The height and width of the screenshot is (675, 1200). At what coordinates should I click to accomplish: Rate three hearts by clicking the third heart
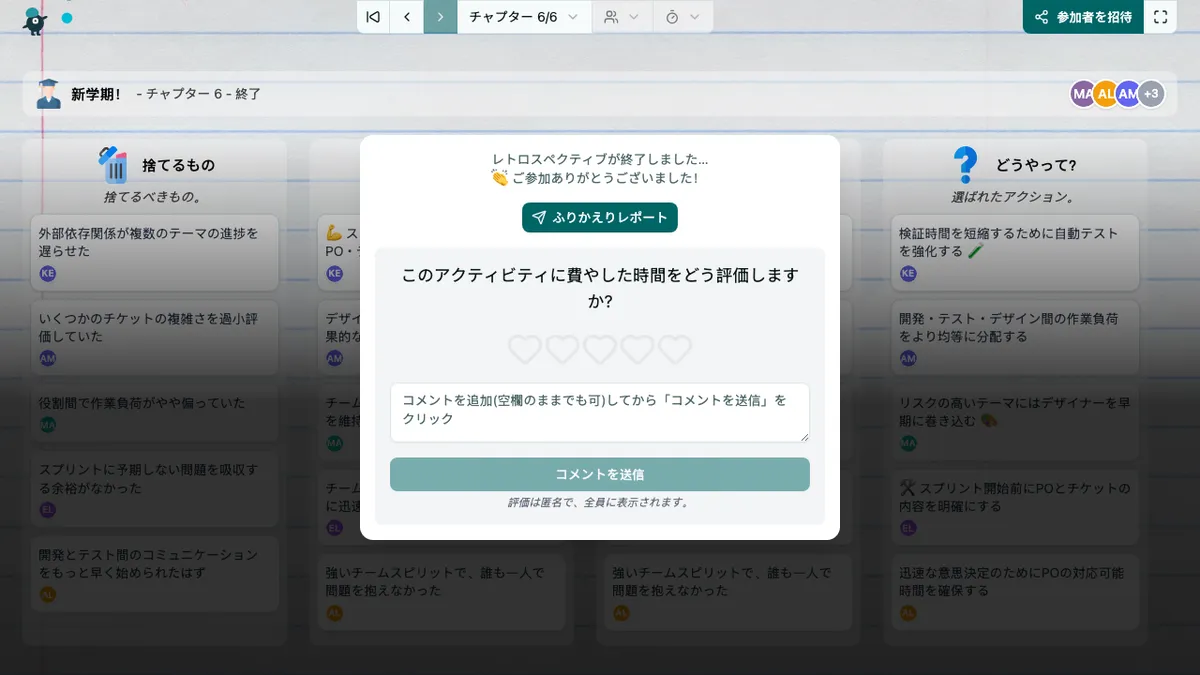click(600, 350)
